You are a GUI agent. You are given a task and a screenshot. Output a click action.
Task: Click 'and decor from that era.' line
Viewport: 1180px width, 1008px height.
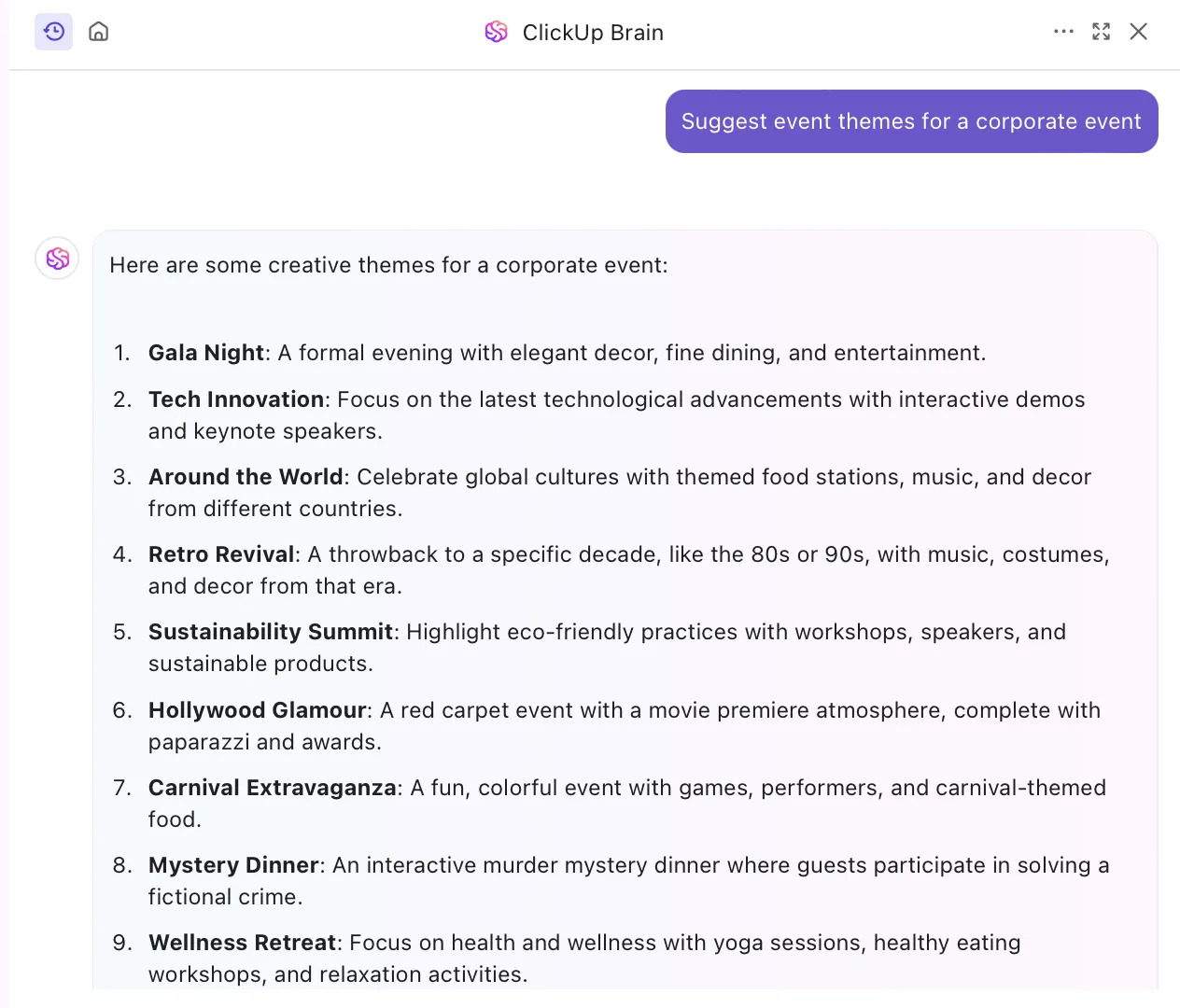(275, 586)
